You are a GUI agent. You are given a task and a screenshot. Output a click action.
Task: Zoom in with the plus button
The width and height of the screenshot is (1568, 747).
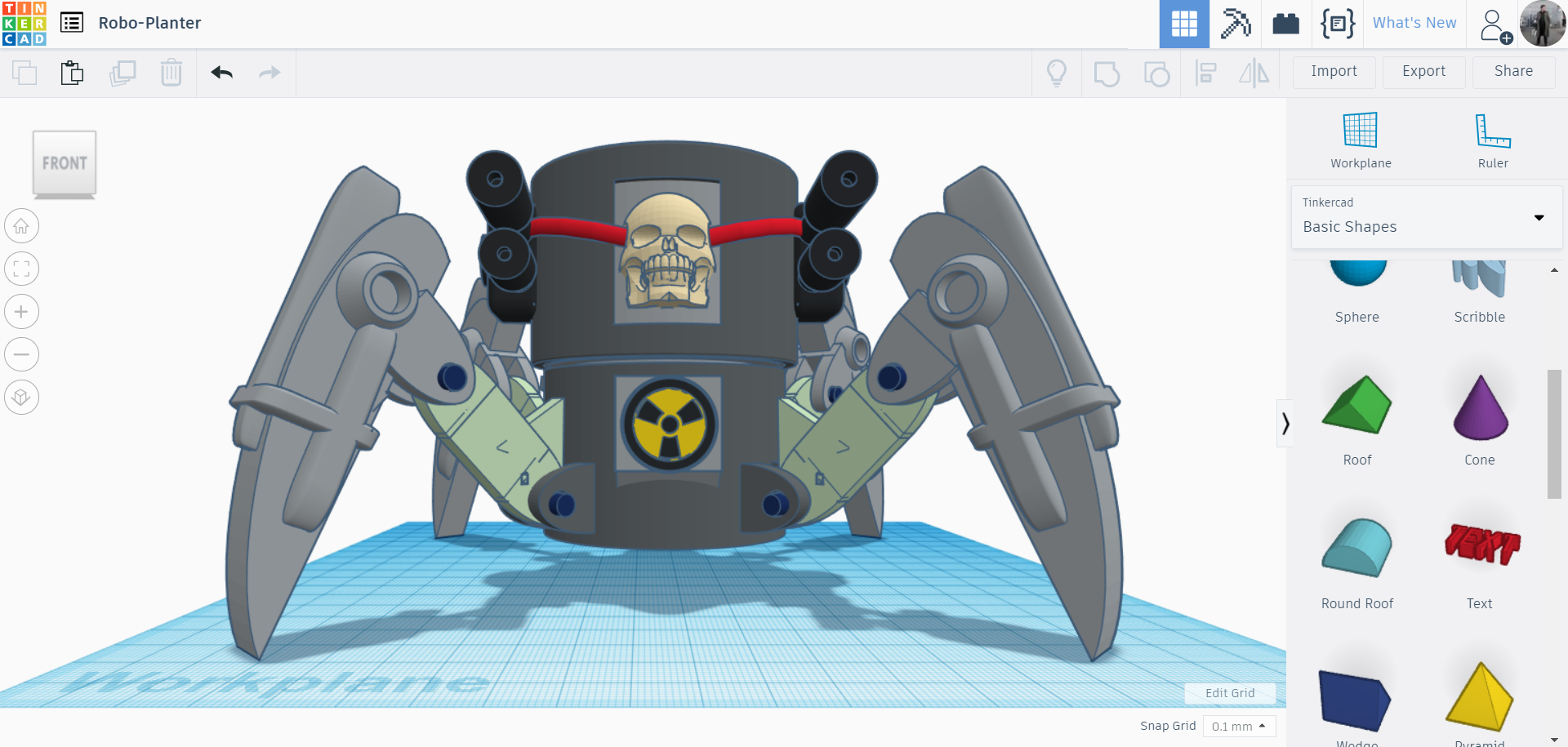point(21,312)
